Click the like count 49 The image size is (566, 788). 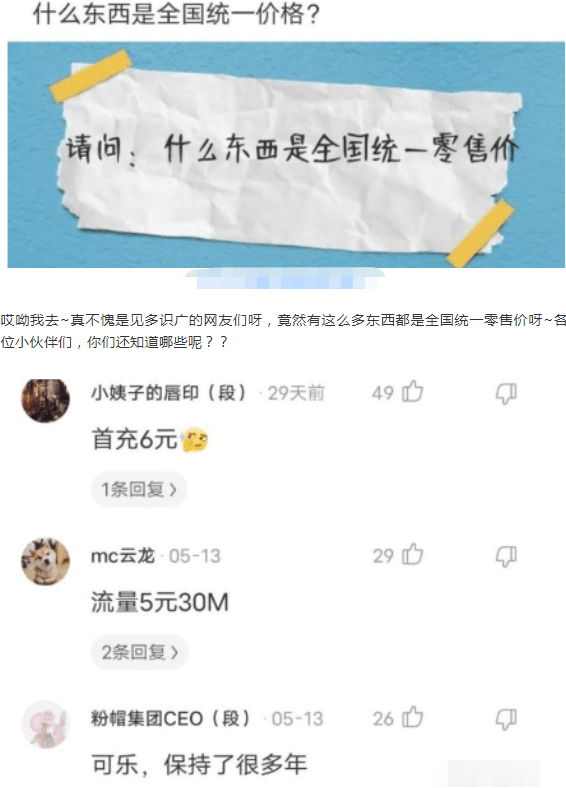click(x=383, y=392)
